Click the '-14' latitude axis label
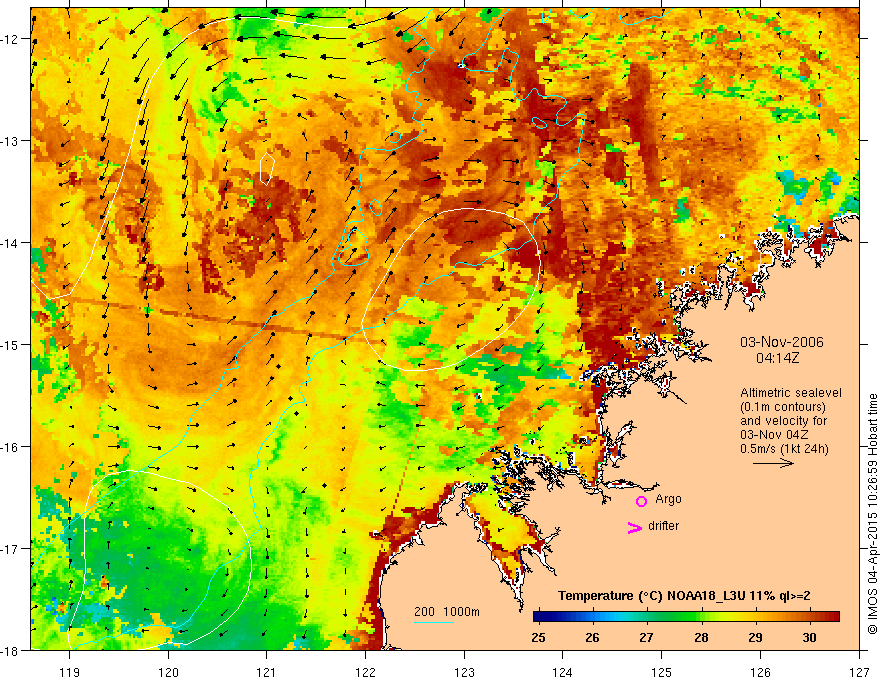Viewport: 880px width, 680px height. pos(11,243)
